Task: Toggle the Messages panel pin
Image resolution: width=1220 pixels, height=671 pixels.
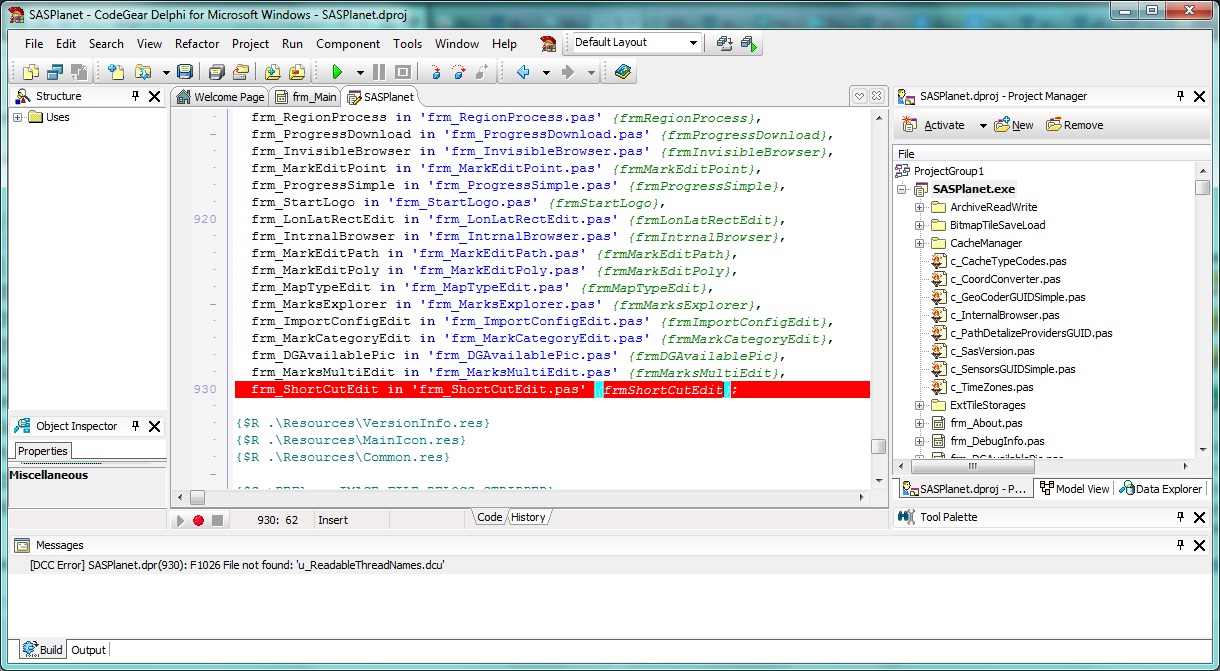Action: coord(1180,545)
